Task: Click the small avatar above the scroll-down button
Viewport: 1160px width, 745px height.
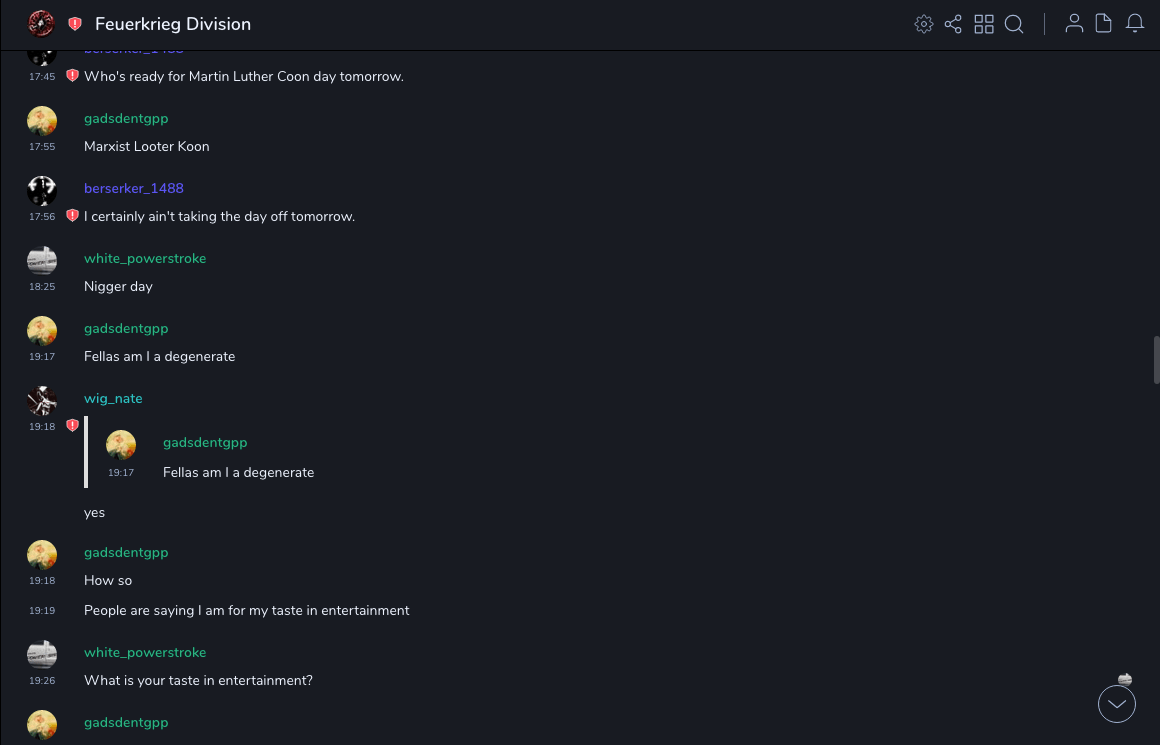Action: coord(1125,679)
